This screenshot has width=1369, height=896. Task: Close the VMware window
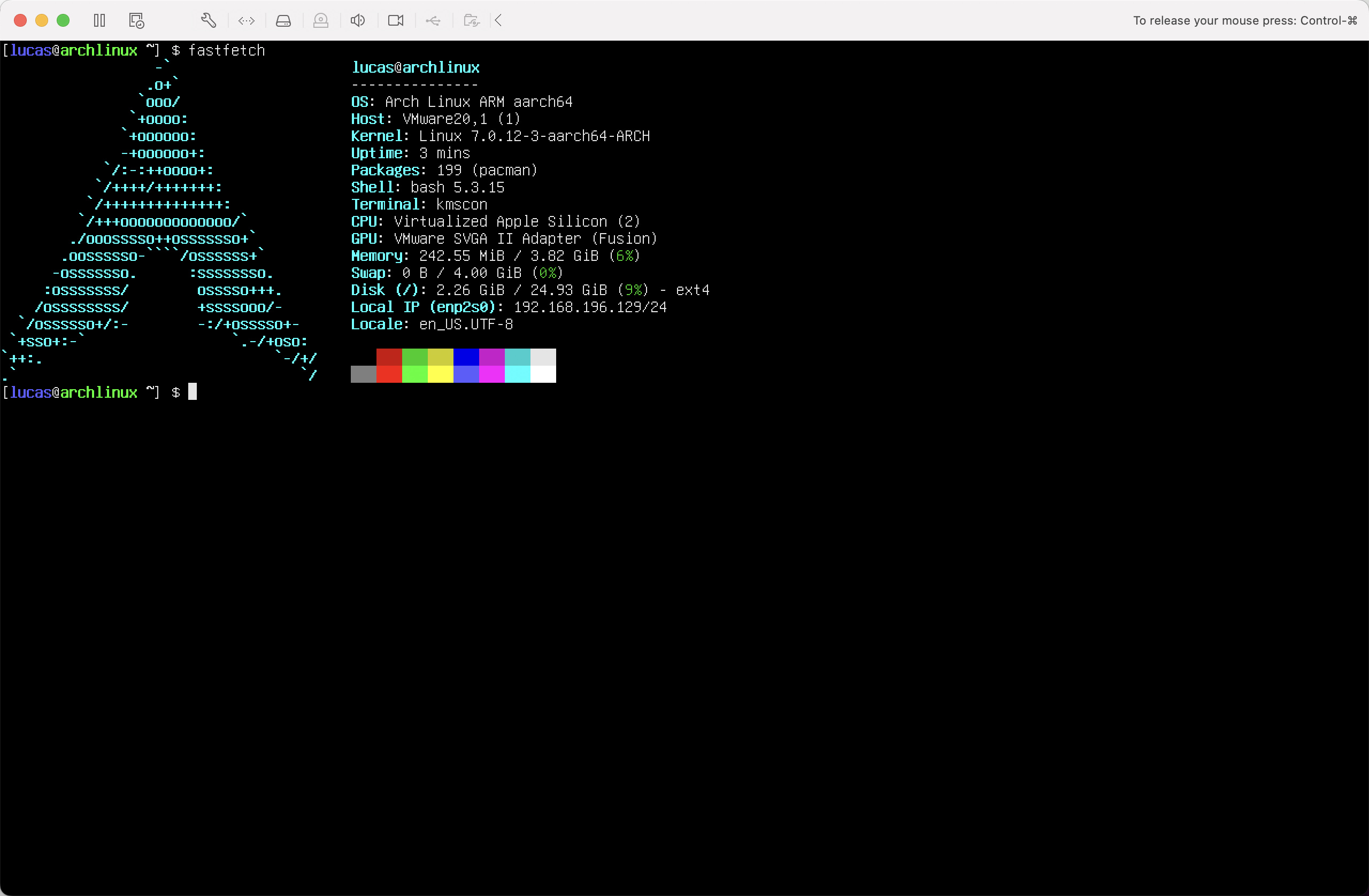(20, 21)
